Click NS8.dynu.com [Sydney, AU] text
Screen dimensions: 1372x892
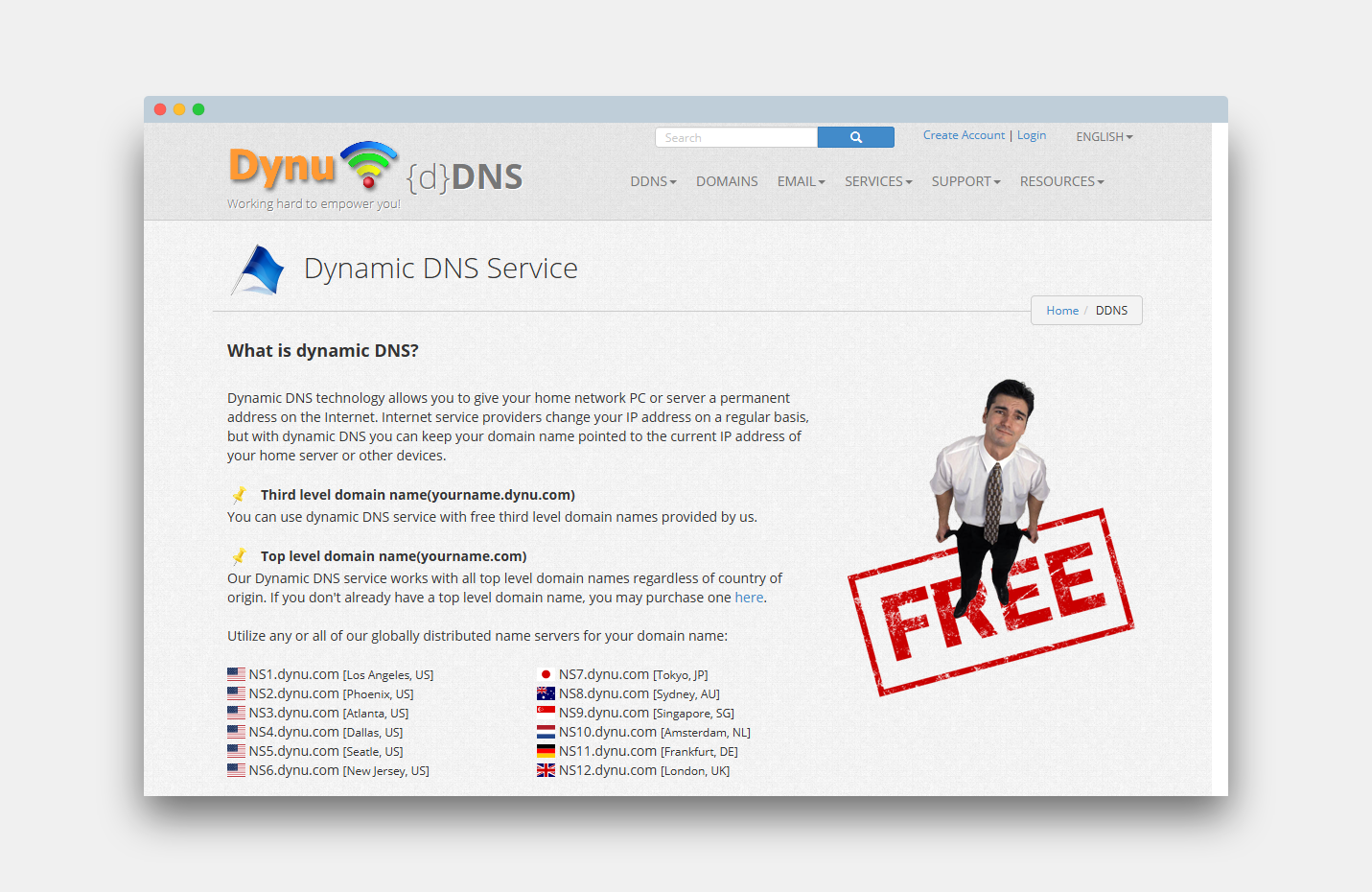click(639, 693)
